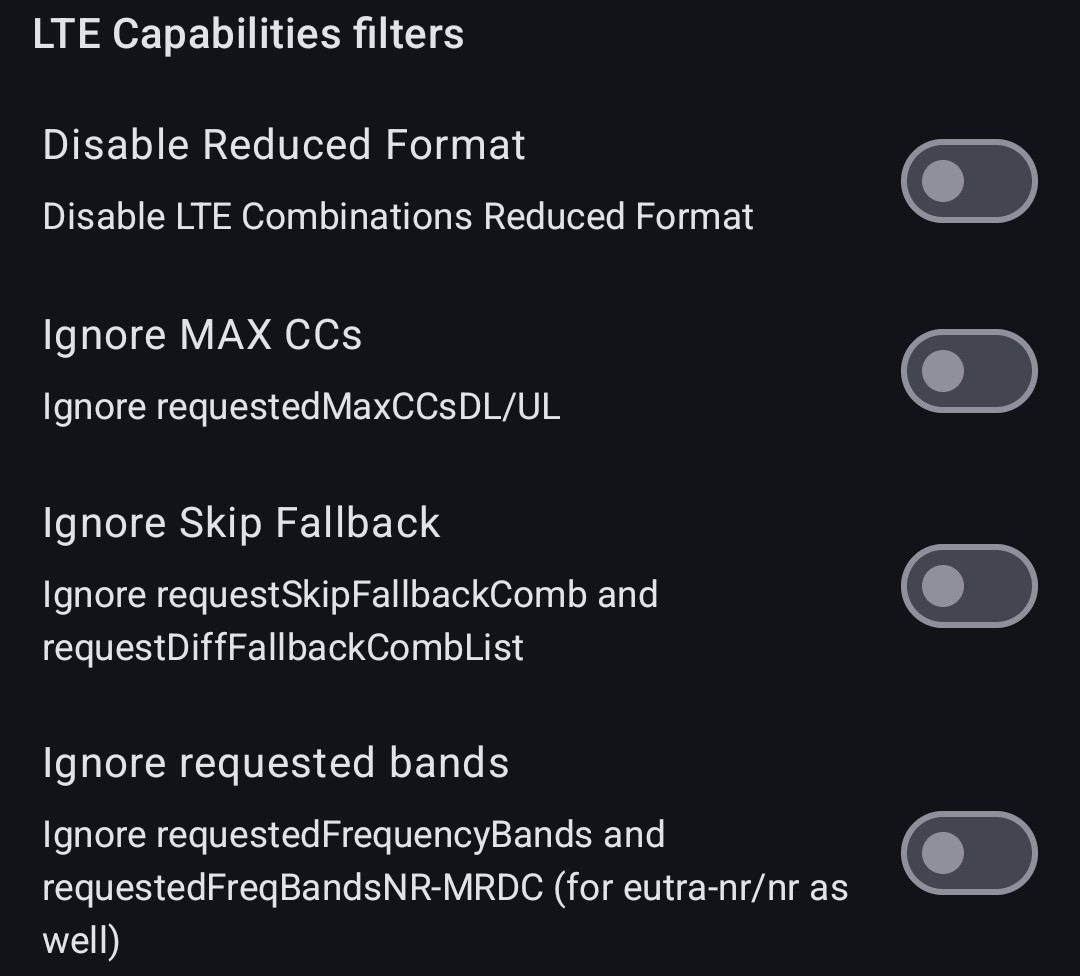Click the LTE Capabilities filters header
The width and height of the screenshot is (1080, 976).
tap(248, 34)
